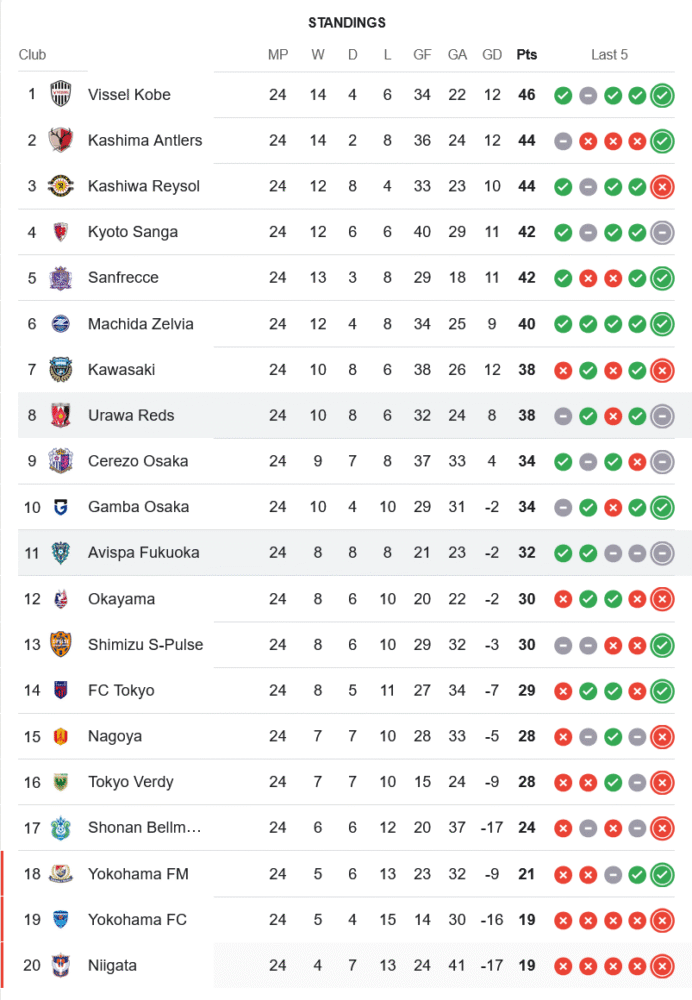692x1000 pixels.
Task: Click Vissel Kobe's latest match win indicator
Action: (661, 95)
